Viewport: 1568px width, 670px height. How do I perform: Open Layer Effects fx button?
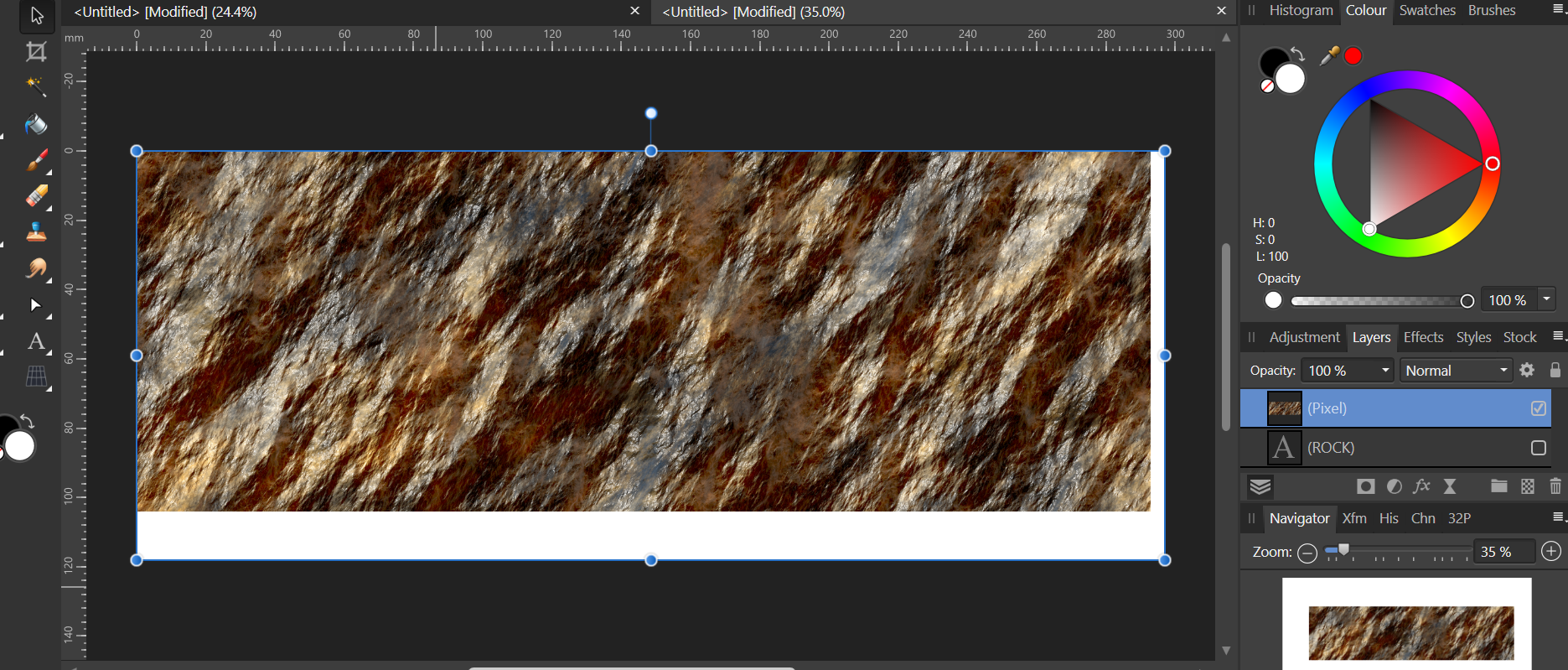[1422, 486]
